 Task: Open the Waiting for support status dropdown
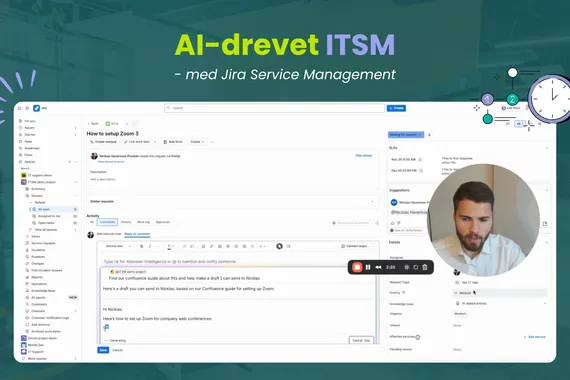406,135
